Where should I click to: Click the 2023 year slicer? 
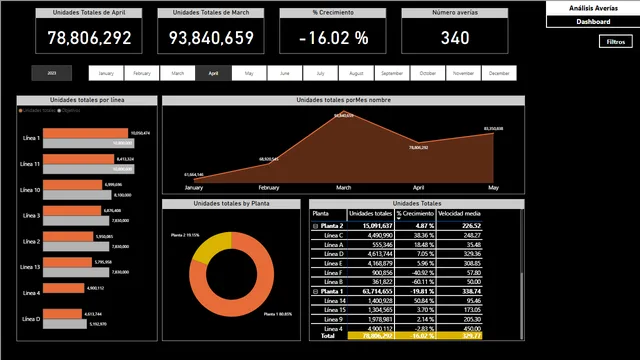(51, 73)
